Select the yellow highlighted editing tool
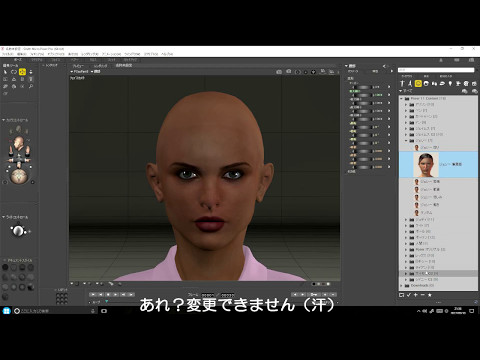This screenshot has width=480, height=360. (x=22, y=71)
